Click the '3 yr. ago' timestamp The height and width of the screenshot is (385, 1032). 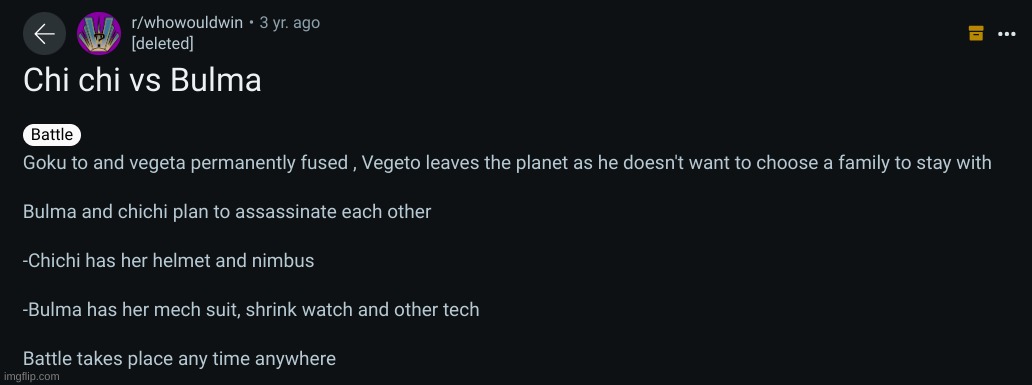[290, 23]
